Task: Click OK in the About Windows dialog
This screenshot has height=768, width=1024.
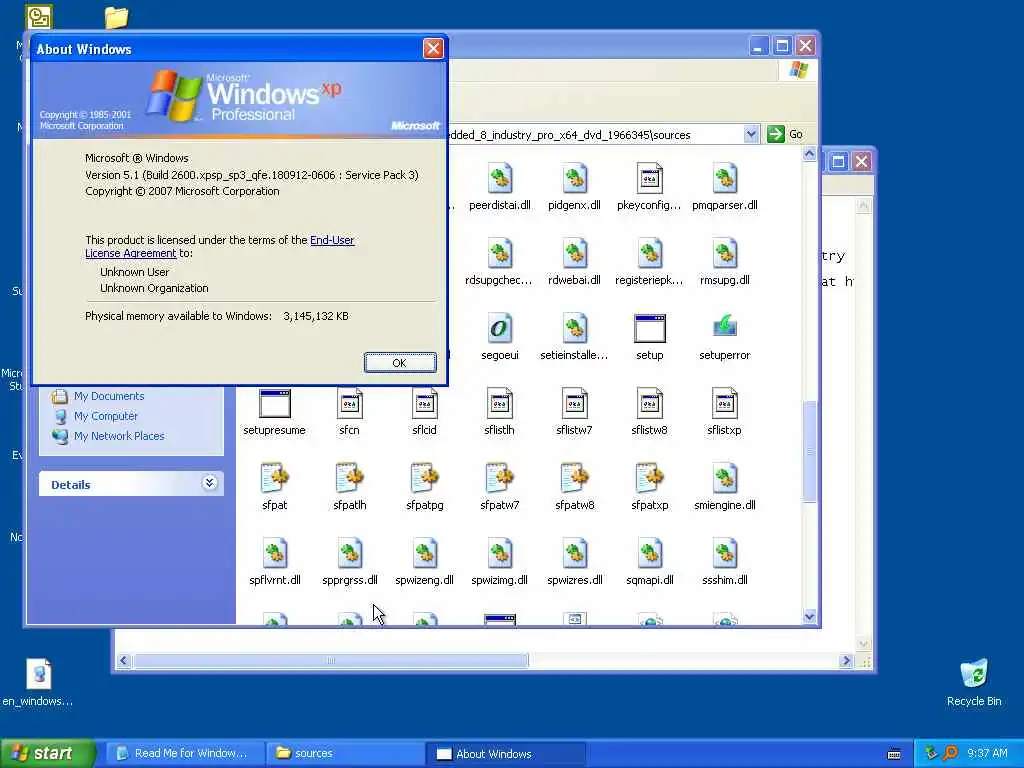Action: 400,363
